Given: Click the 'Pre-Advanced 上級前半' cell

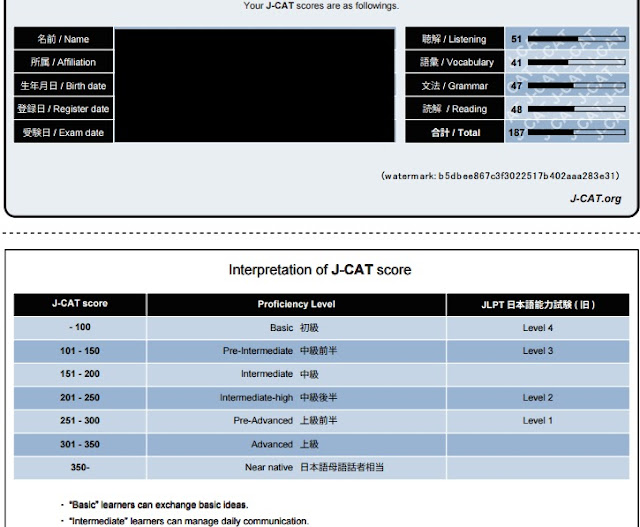Looking at the screenshot, I should tap(296, 420).
